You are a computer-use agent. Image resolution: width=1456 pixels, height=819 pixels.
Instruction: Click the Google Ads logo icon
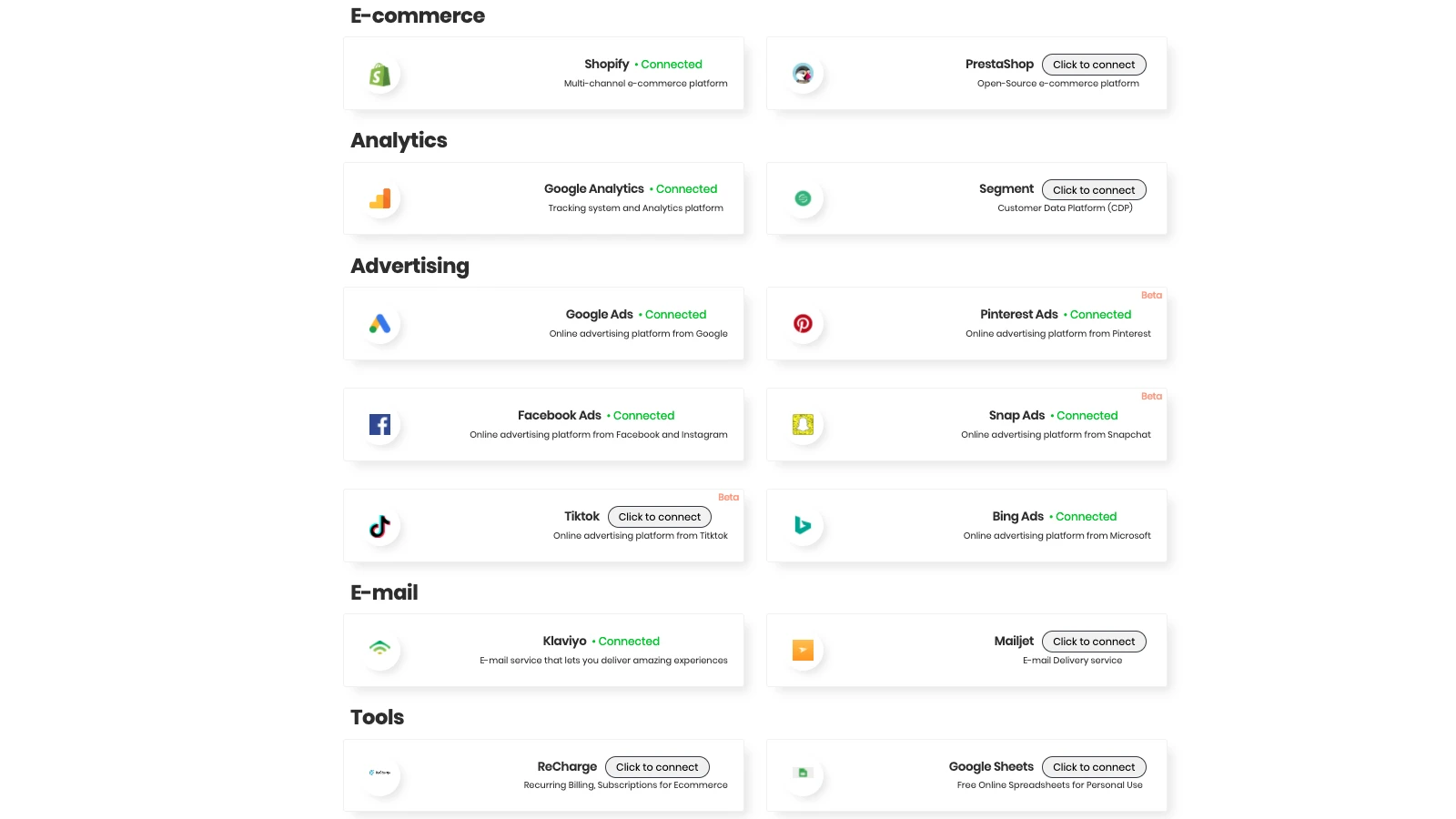(379, 324)
